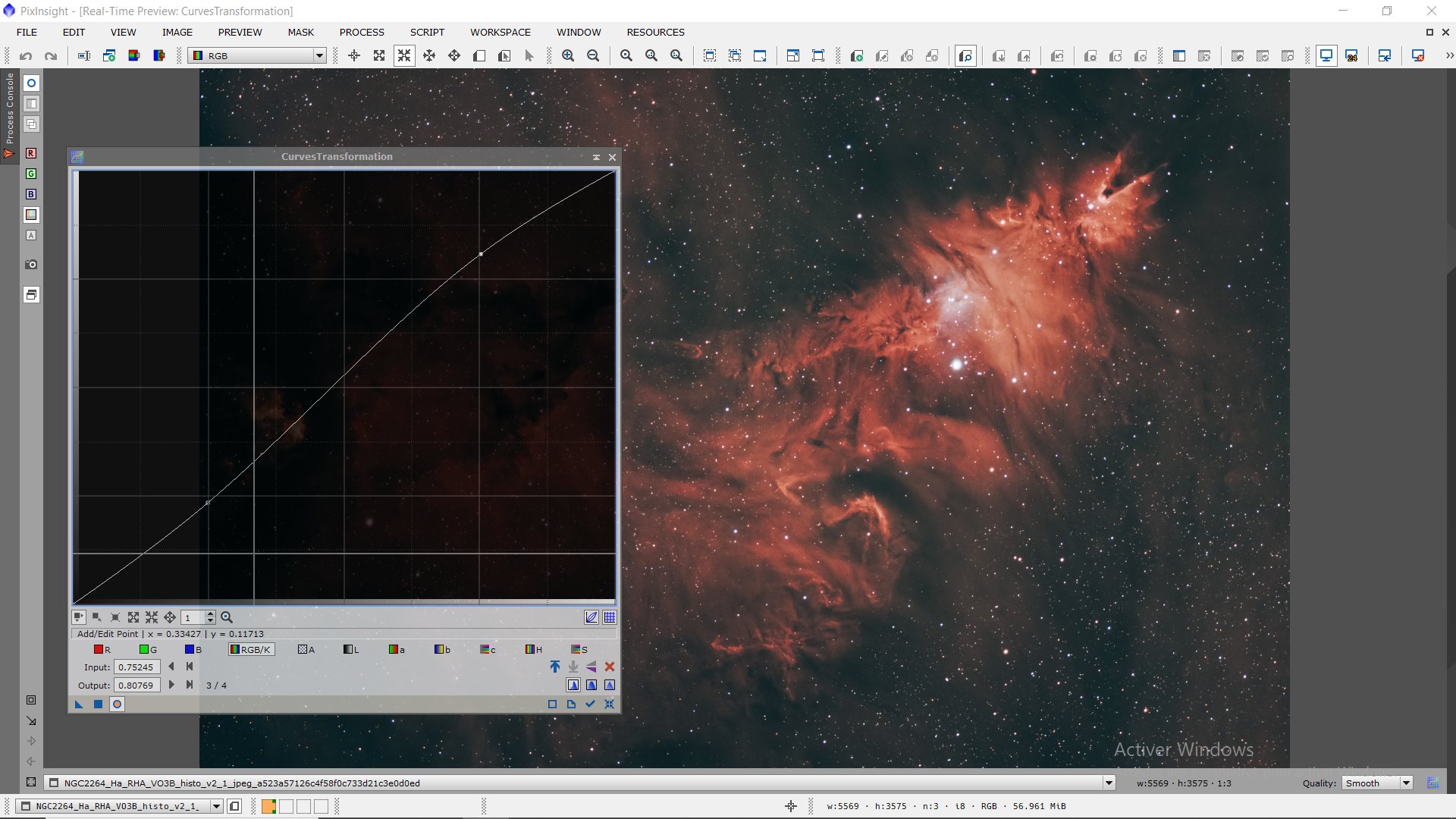The image size is (1456, 819).
Task: Open the preview image name dropdown
Action: pos(1109,783)
